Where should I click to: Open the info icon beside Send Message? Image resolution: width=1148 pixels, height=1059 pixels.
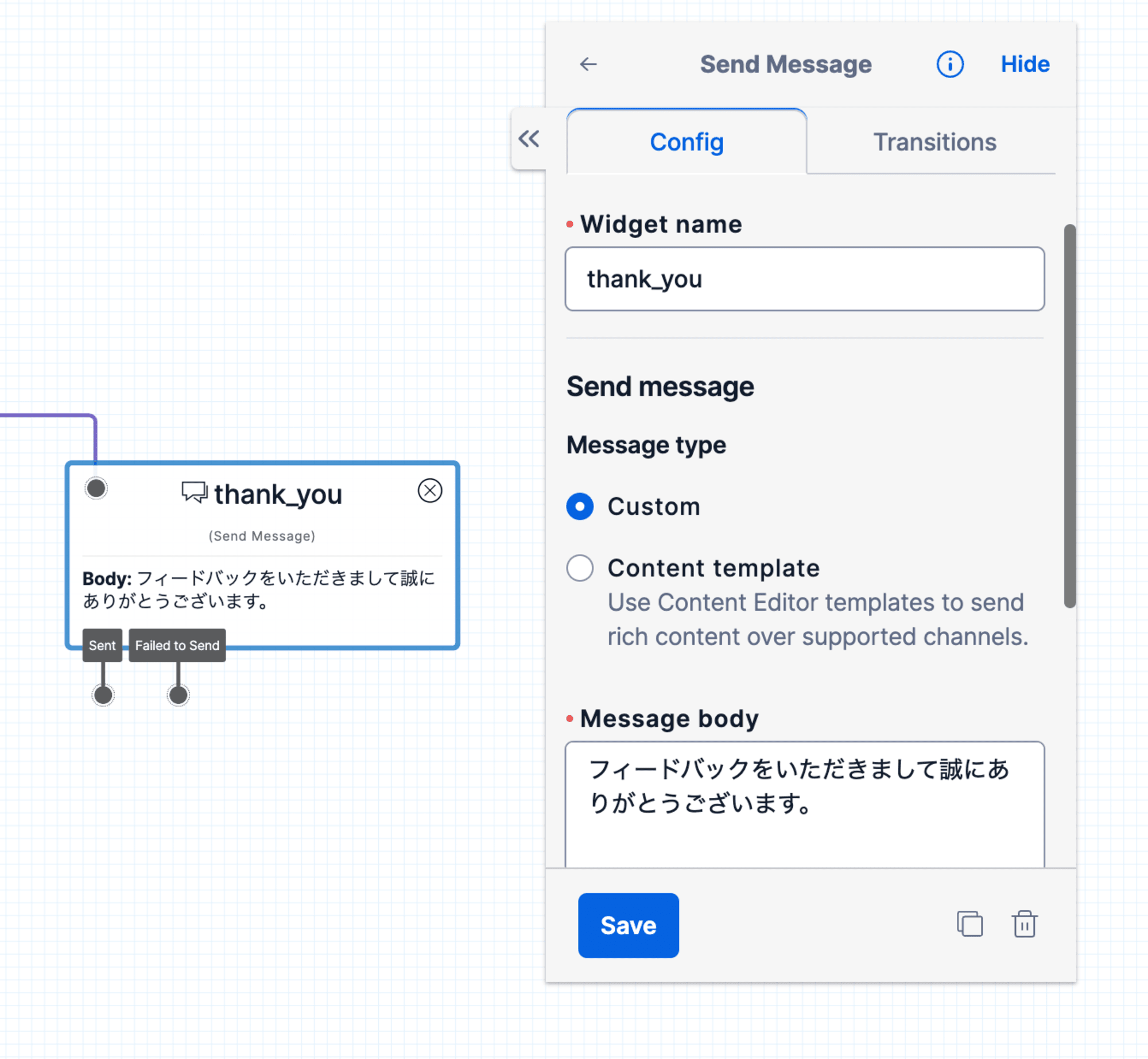[950, 64]
